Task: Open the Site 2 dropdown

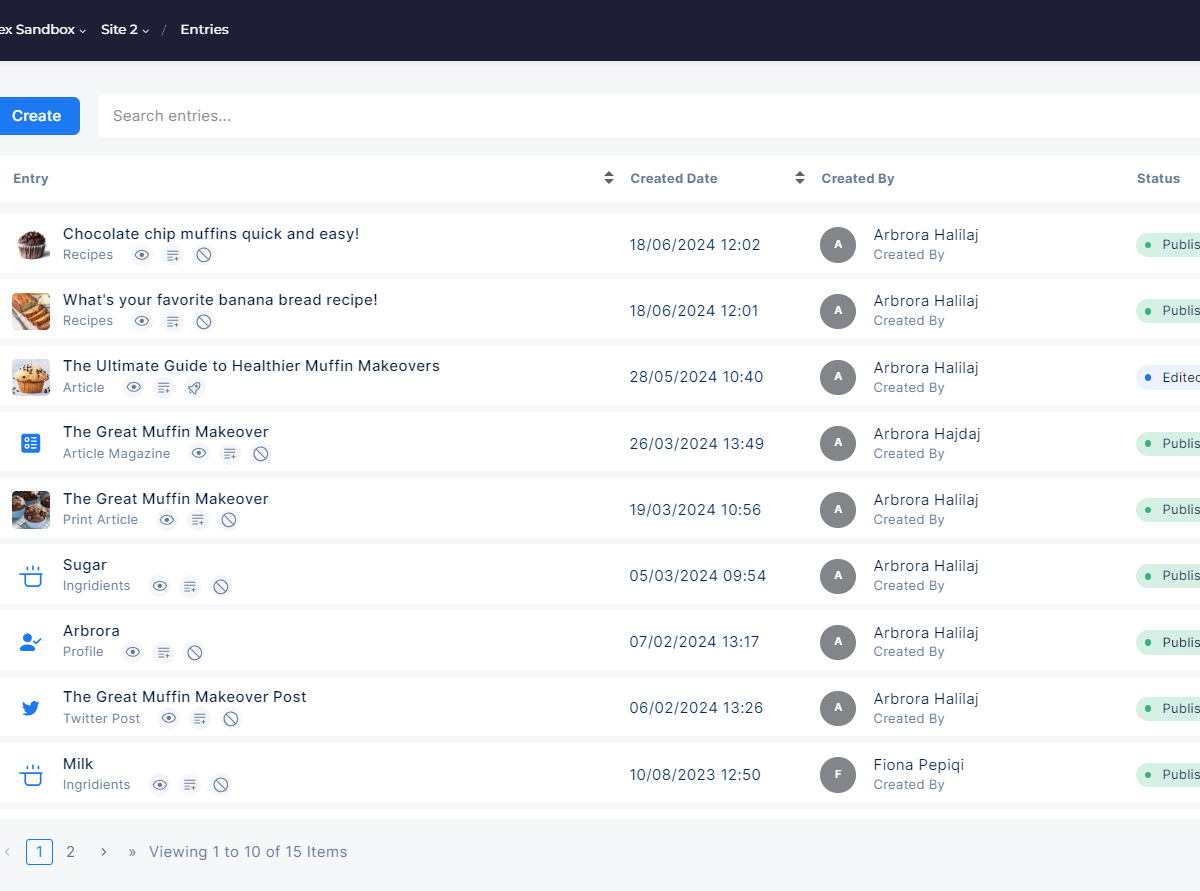Action: pyautogui.click(x=124, y=30)
